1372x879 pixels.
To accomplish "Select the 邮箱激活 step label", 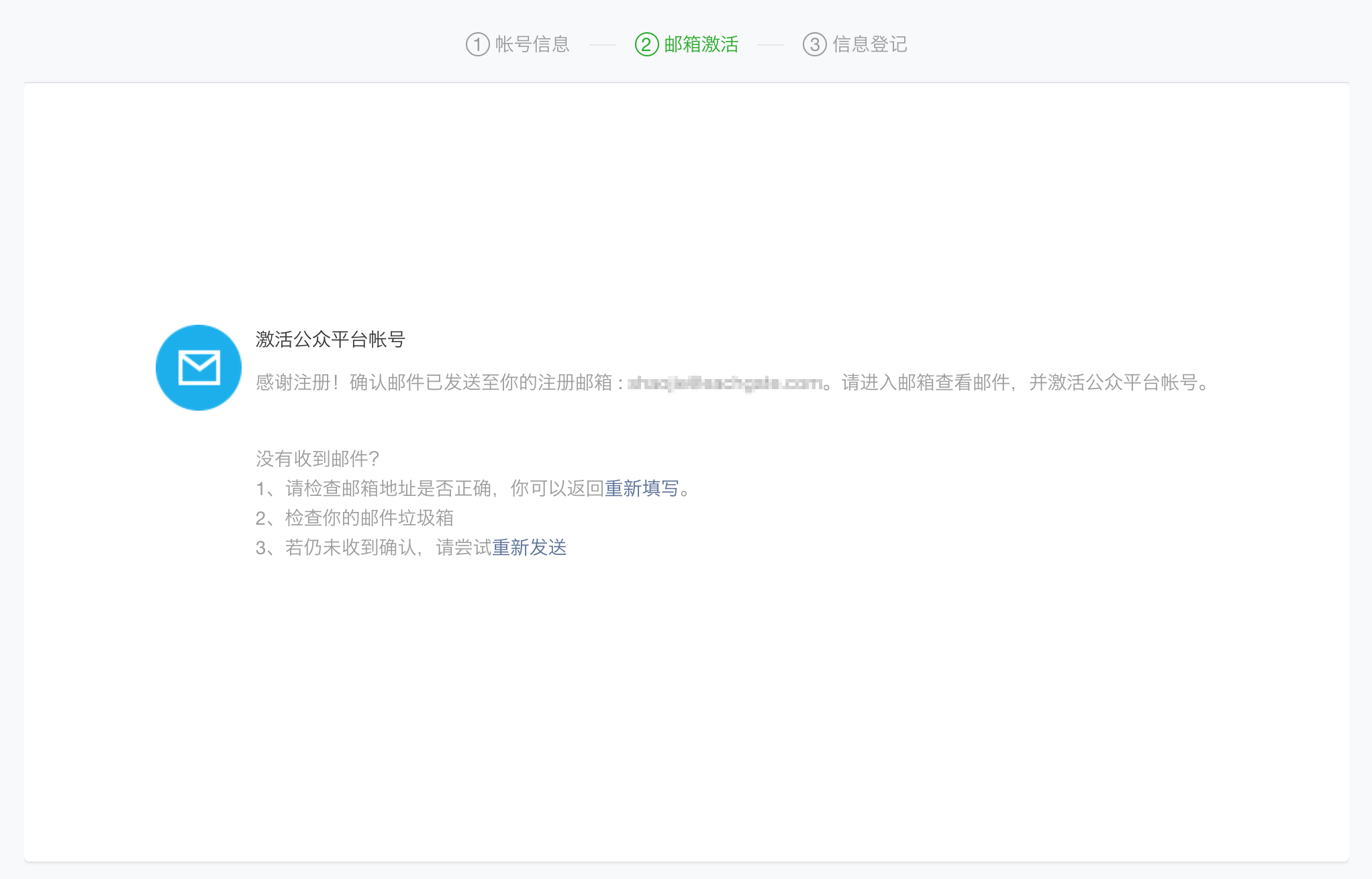I will (701, 44).
